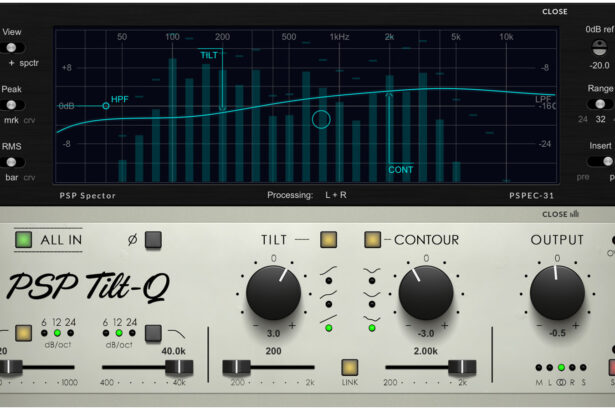Click the contour gain value -3.0
Image resolution: width=615 pixels, height=410 pixels.
coord(426,333)
